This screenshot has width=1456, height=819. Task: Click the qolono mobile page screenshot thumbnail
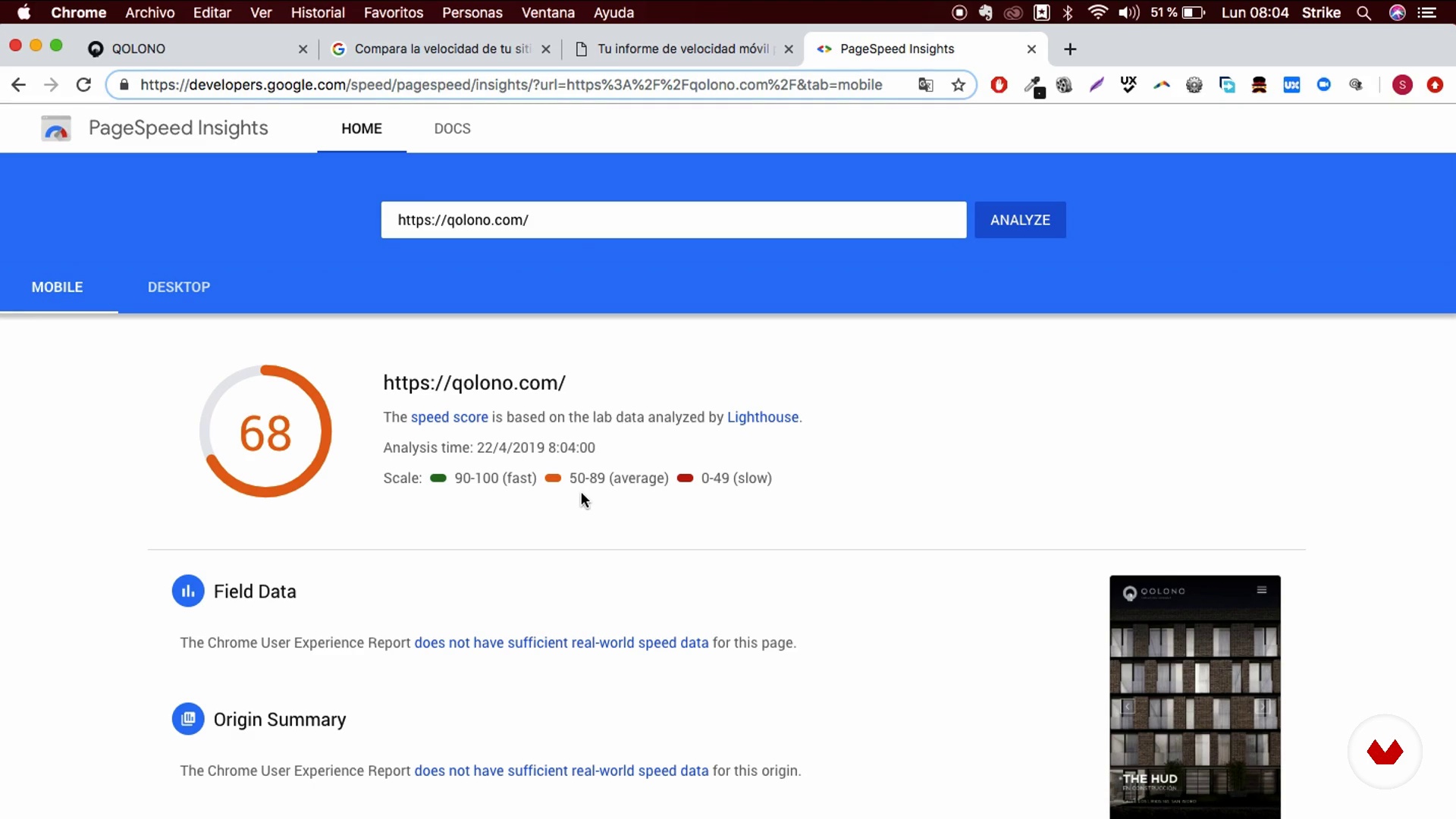pos(1195,697)
